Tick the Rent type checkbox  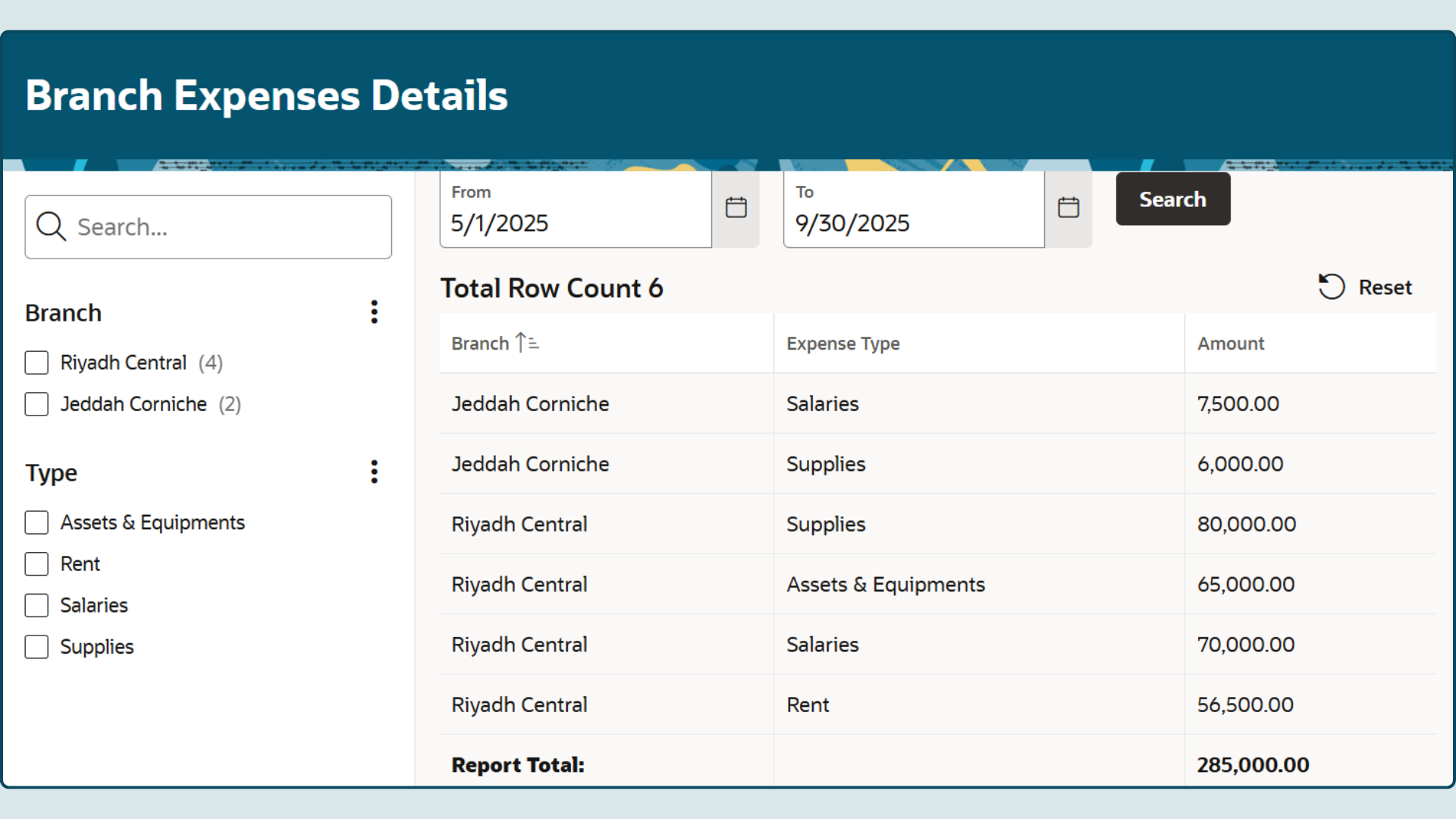pos(36,564)
